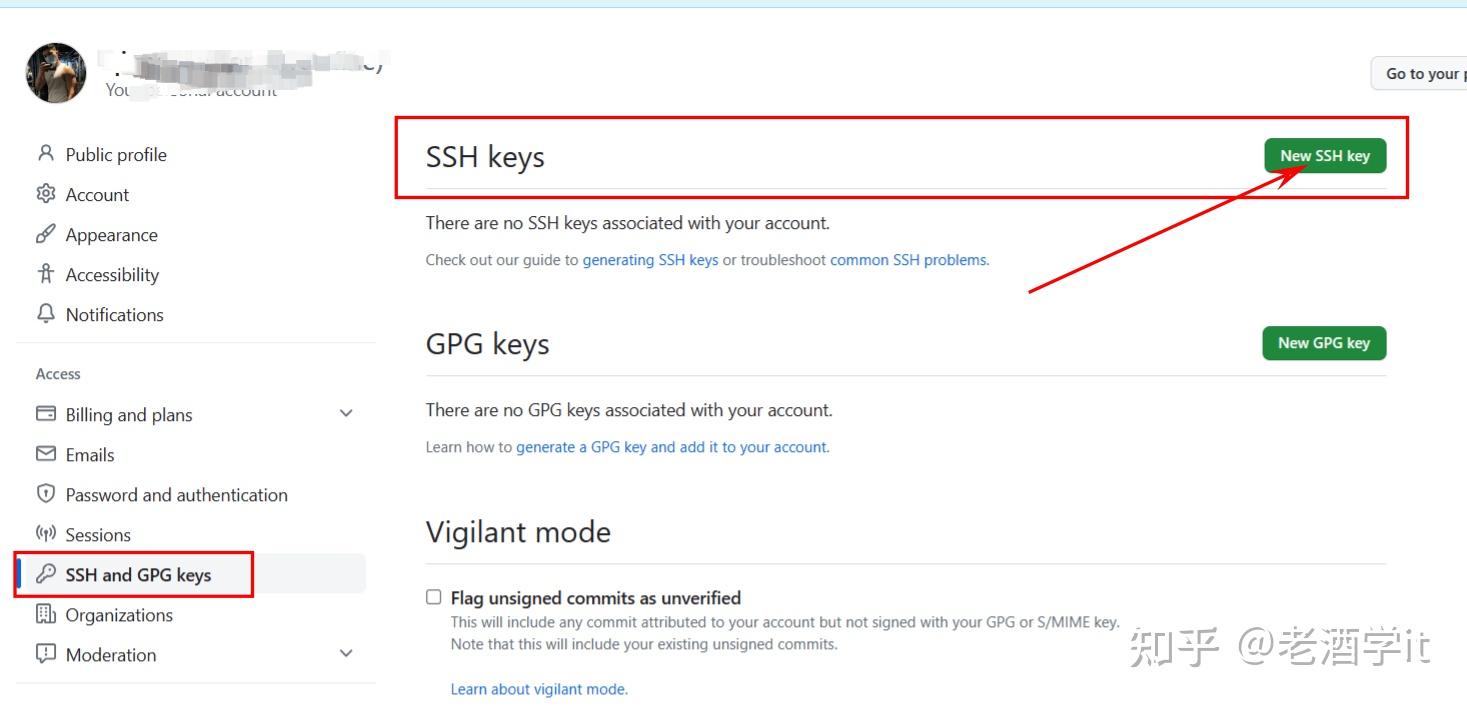The image size is (1467, 706).
Task: Expand the Moderation section chevron
Action: (346, 654)
